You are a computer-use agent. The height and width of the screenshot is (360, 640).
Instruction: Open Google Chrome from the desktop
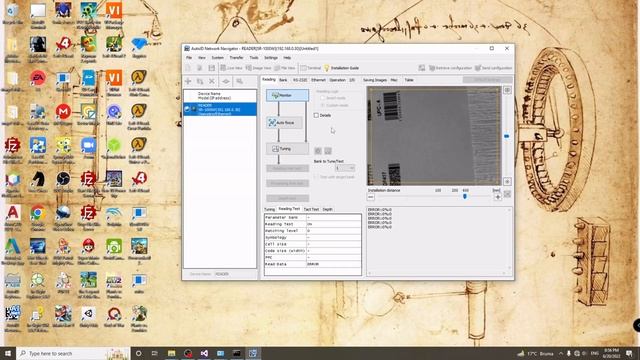pos(38,217)
